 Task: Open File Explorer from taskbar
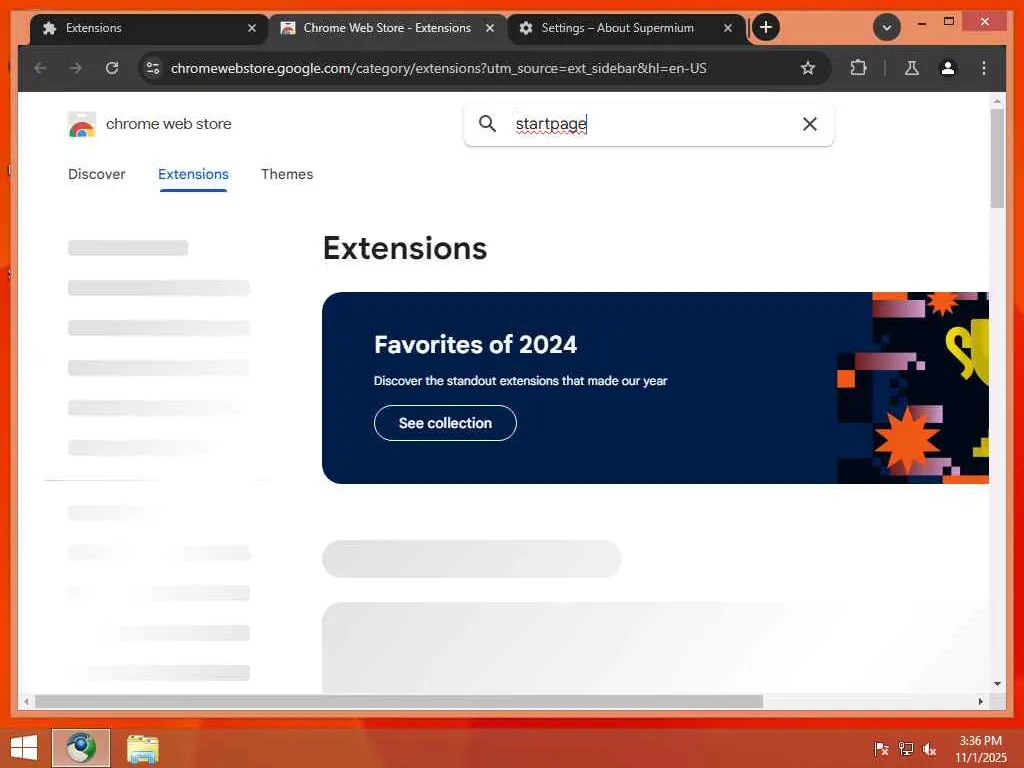tap(143, 748)
